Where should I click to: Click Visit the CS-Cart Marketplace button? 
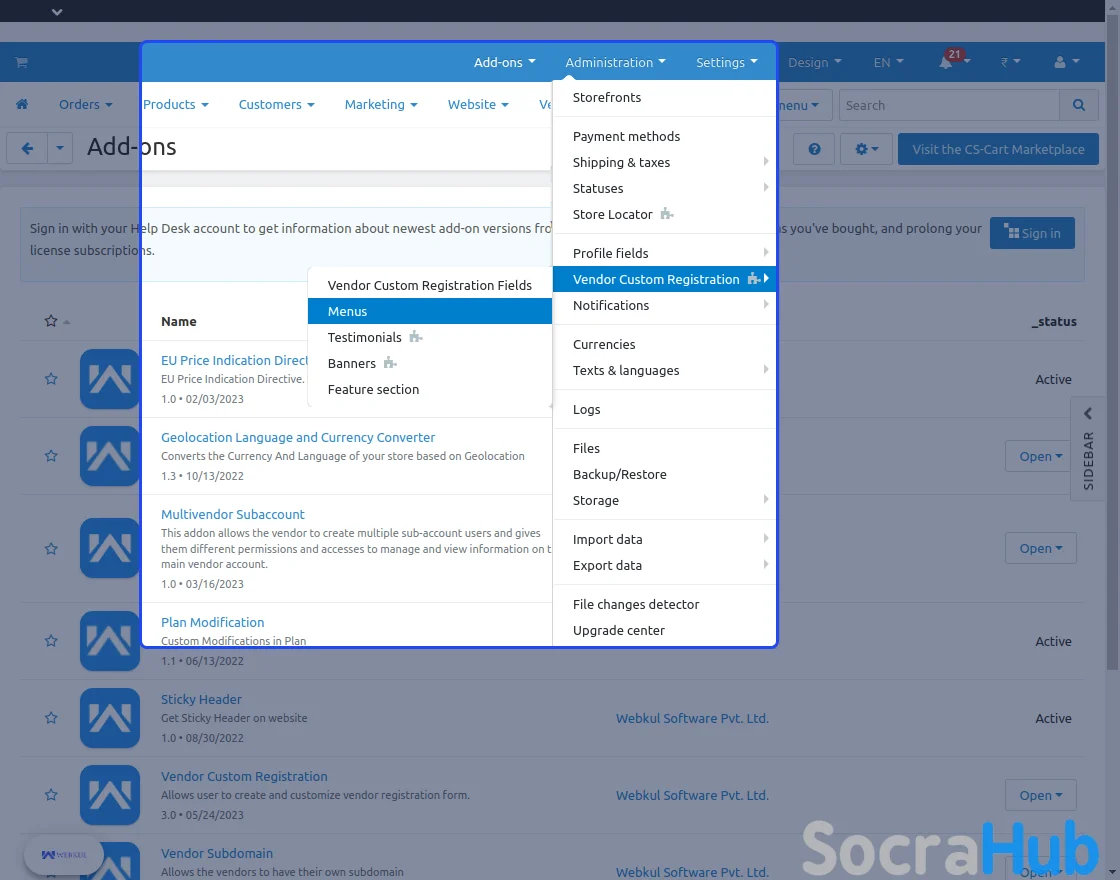tap(998, 149)
